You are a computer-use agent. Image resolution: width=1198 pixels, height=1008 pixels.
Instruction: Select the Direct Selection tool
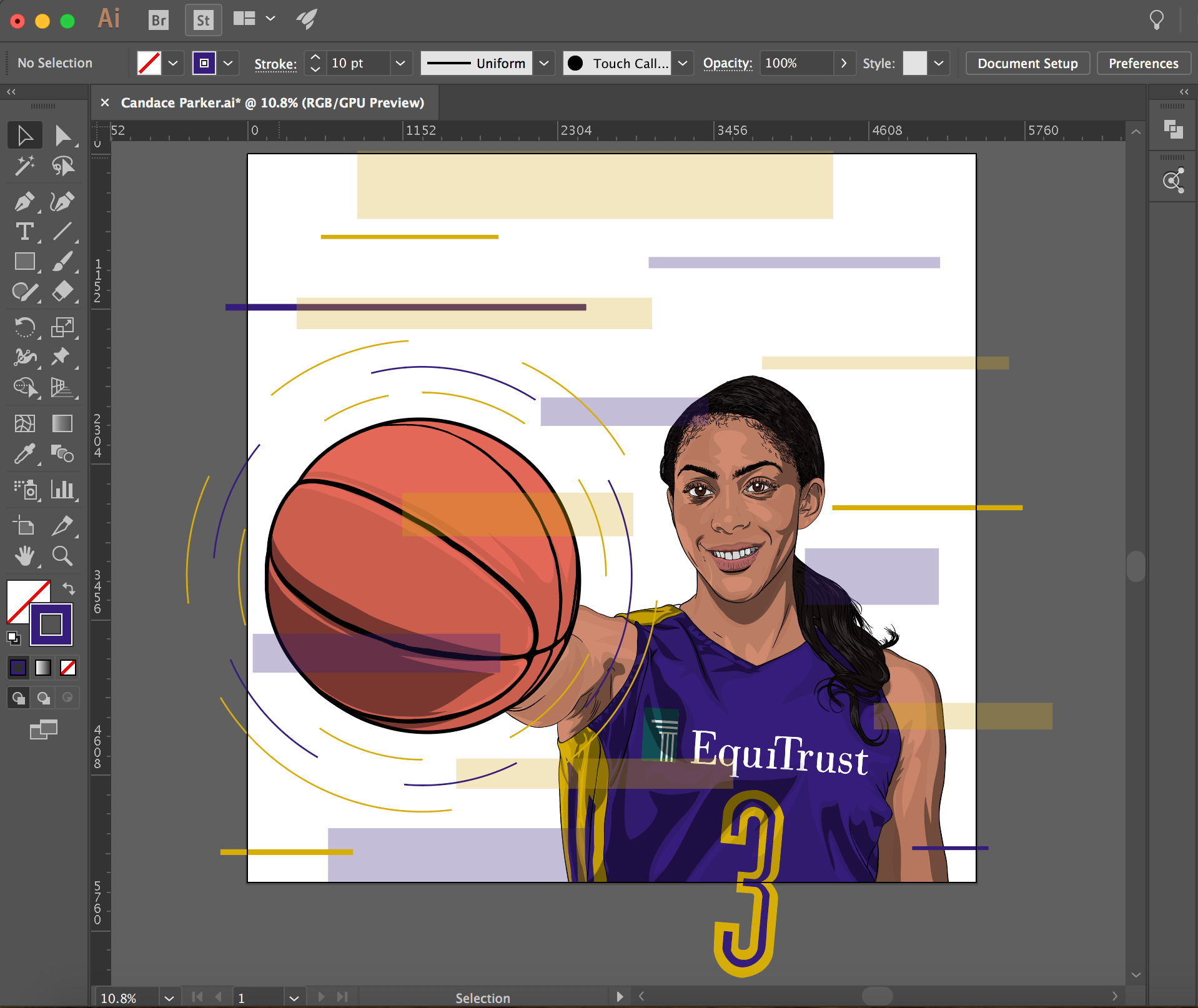(62, 135)
